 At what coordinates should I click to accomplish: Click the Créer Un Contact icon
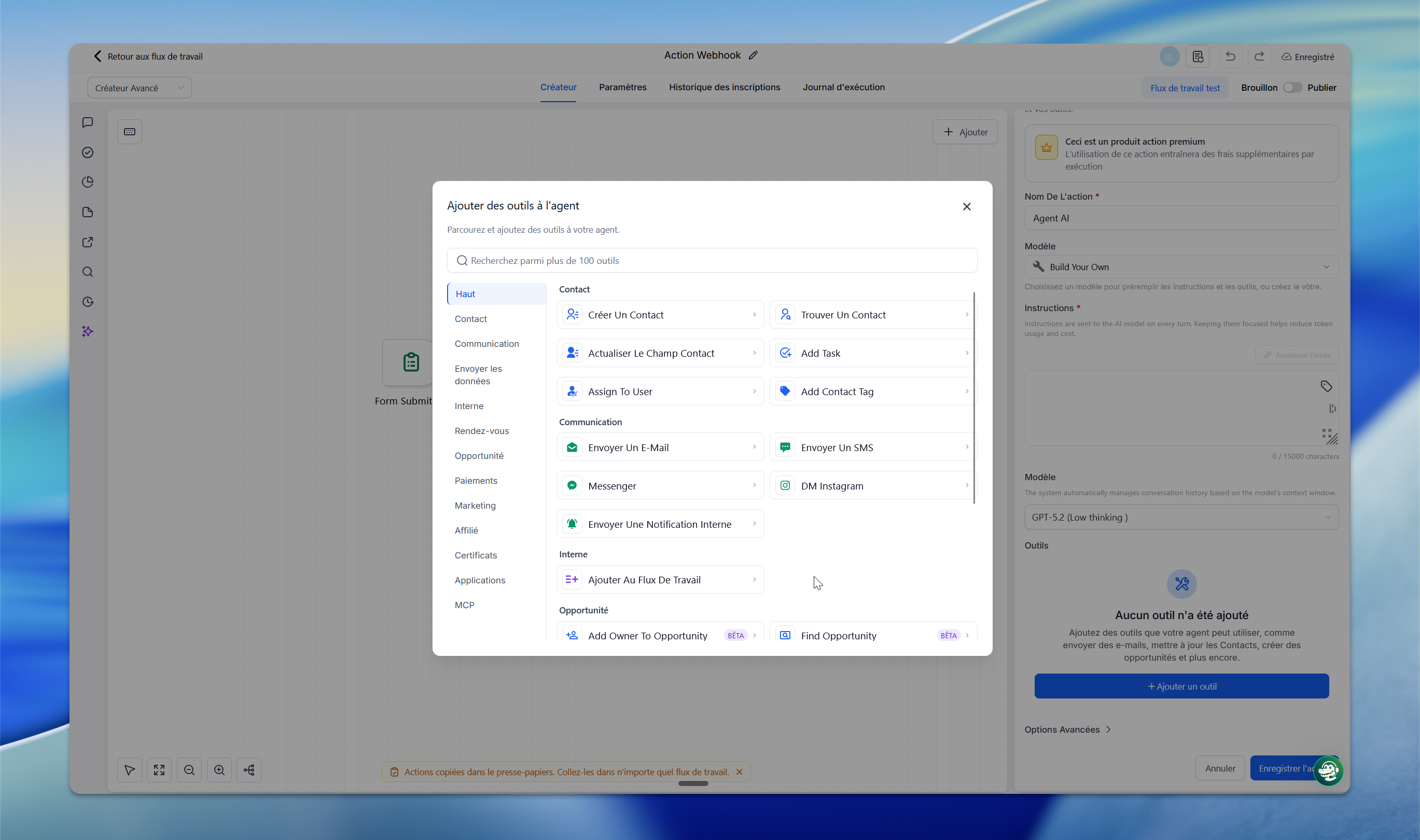(x=573, y=314)
